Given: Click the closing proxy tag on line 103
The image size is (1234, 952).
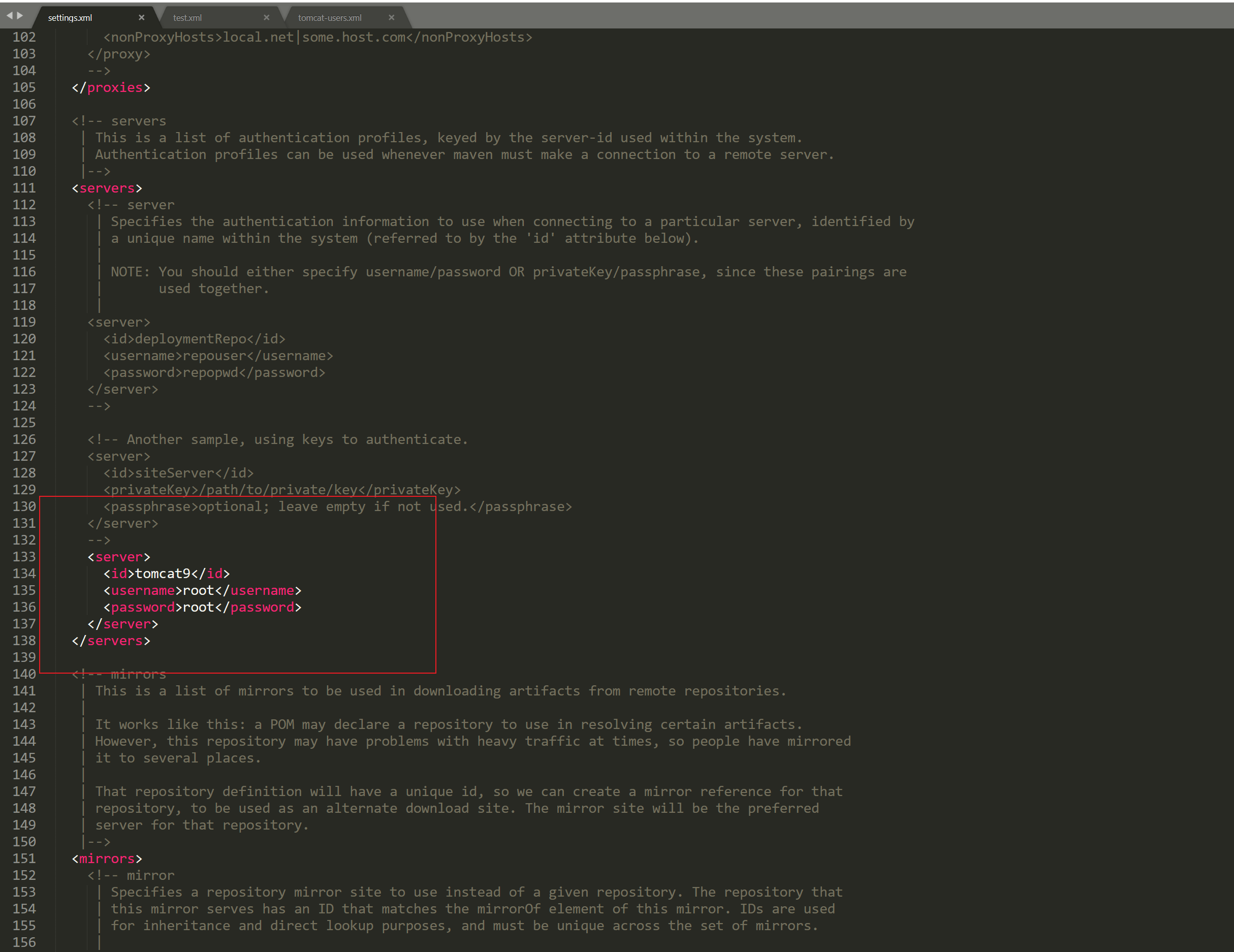Looking at the screenshot, I should point(119,54).
